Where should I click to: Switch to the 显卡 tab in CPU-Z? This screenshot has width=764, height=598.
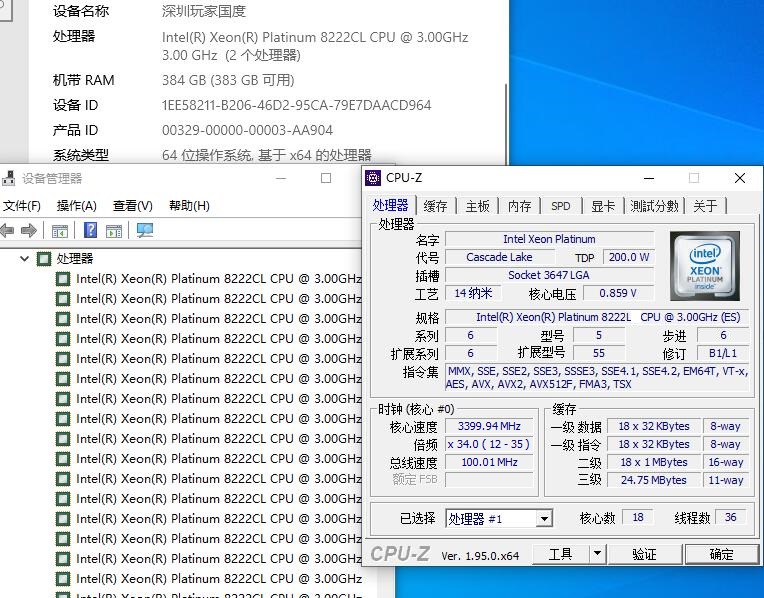pos(603,206)
